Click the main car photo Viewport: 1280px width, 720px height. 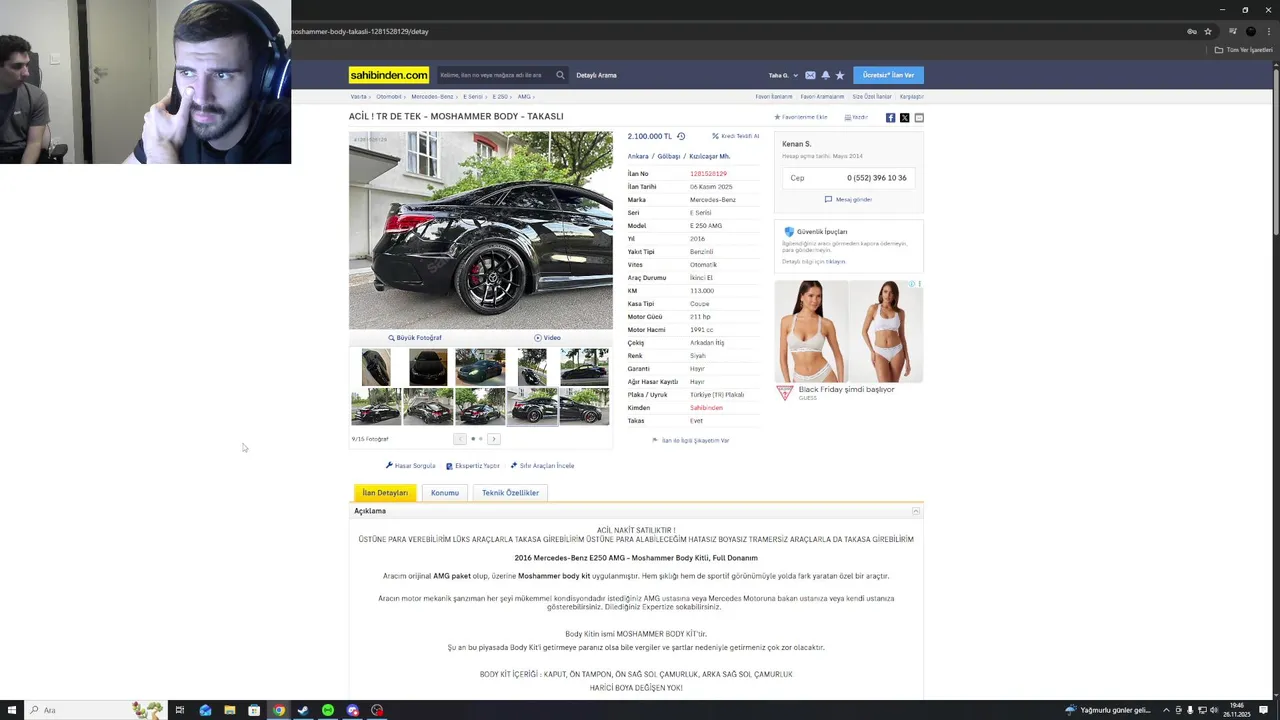coord(480,230)
